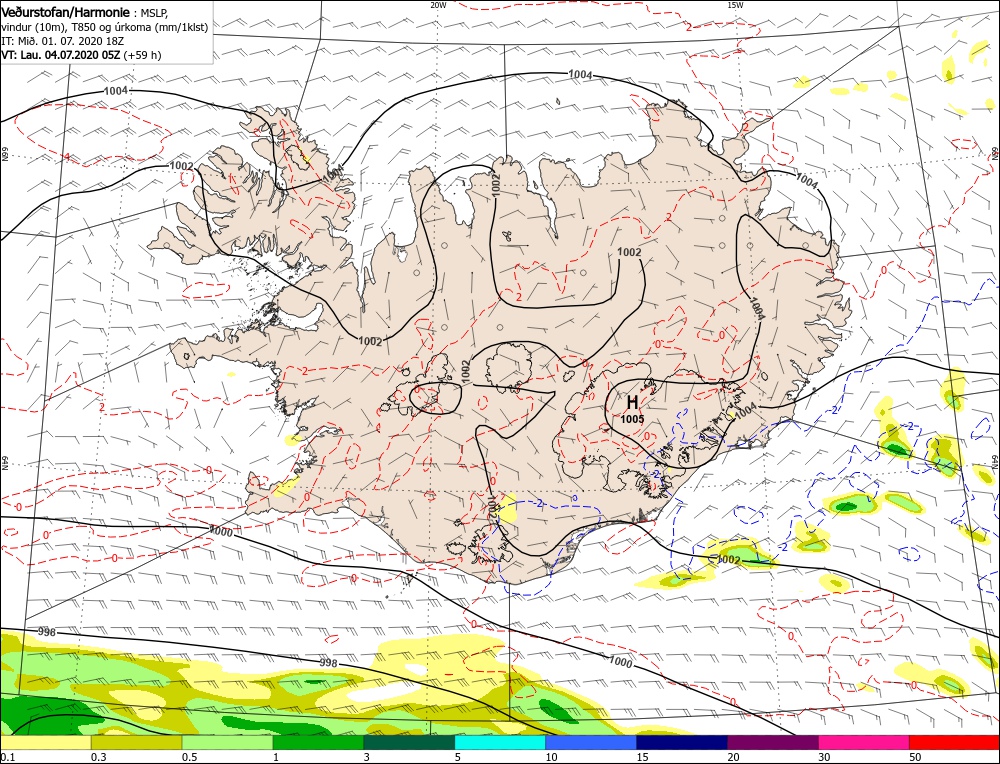Click the 'H' high pressure marker
Screen dimensions: 1000x764
(x=632, y=402)
